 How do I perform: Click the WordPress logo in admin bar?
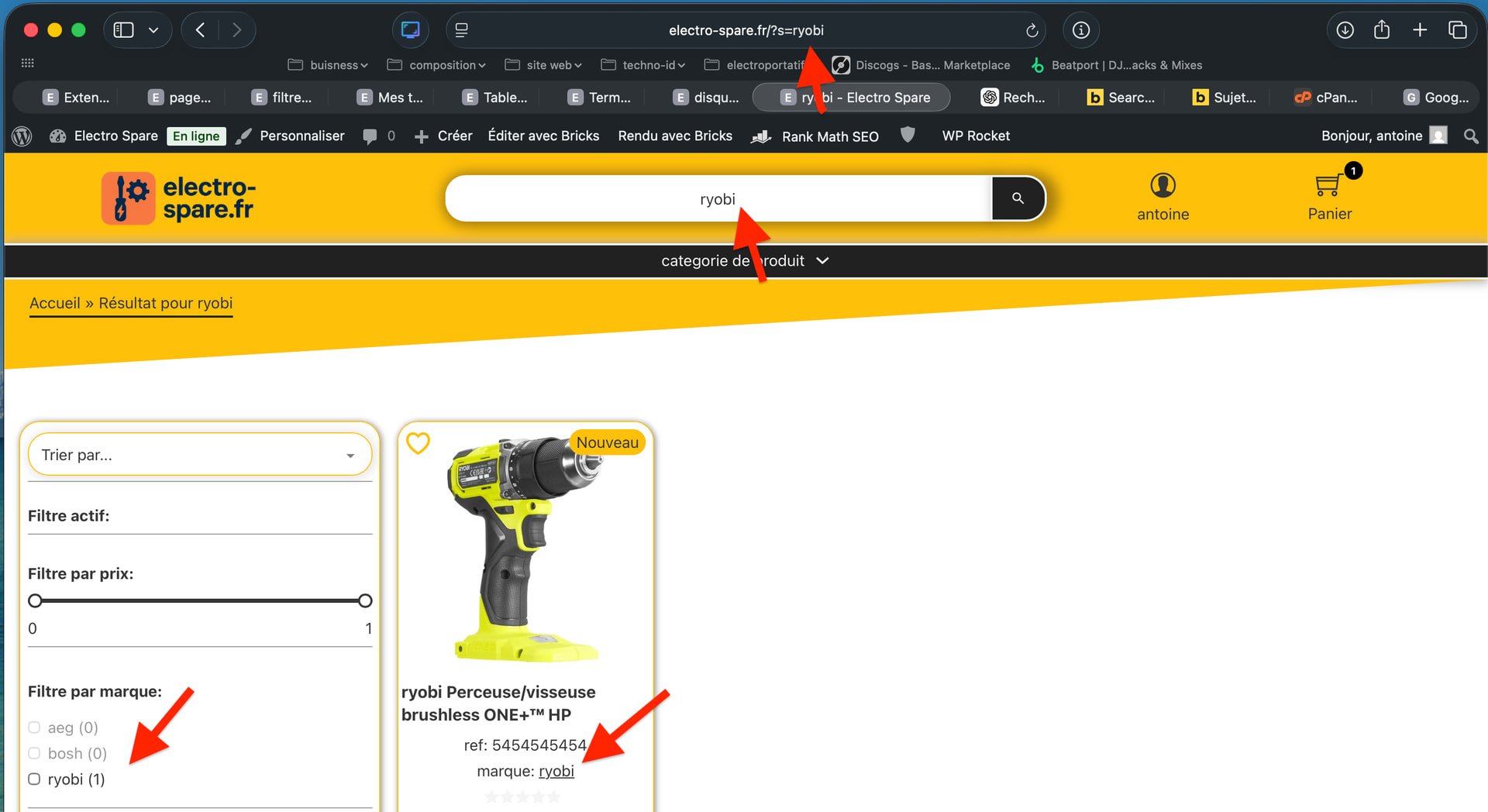[22, 136]
